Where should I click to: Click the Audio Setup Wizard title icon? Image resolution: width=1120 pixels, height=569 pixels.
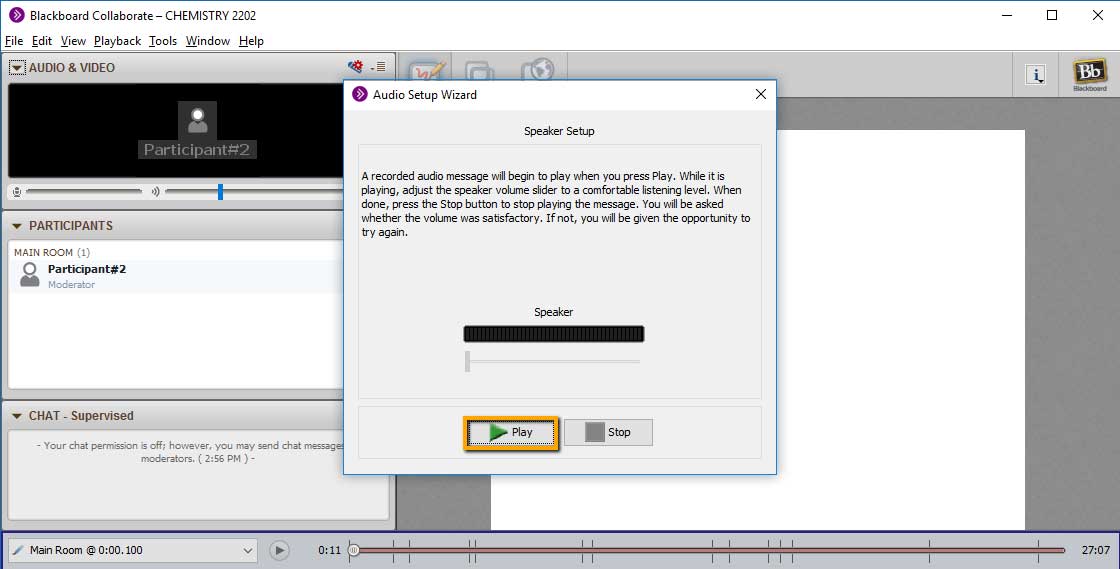(x=360, y=94)
